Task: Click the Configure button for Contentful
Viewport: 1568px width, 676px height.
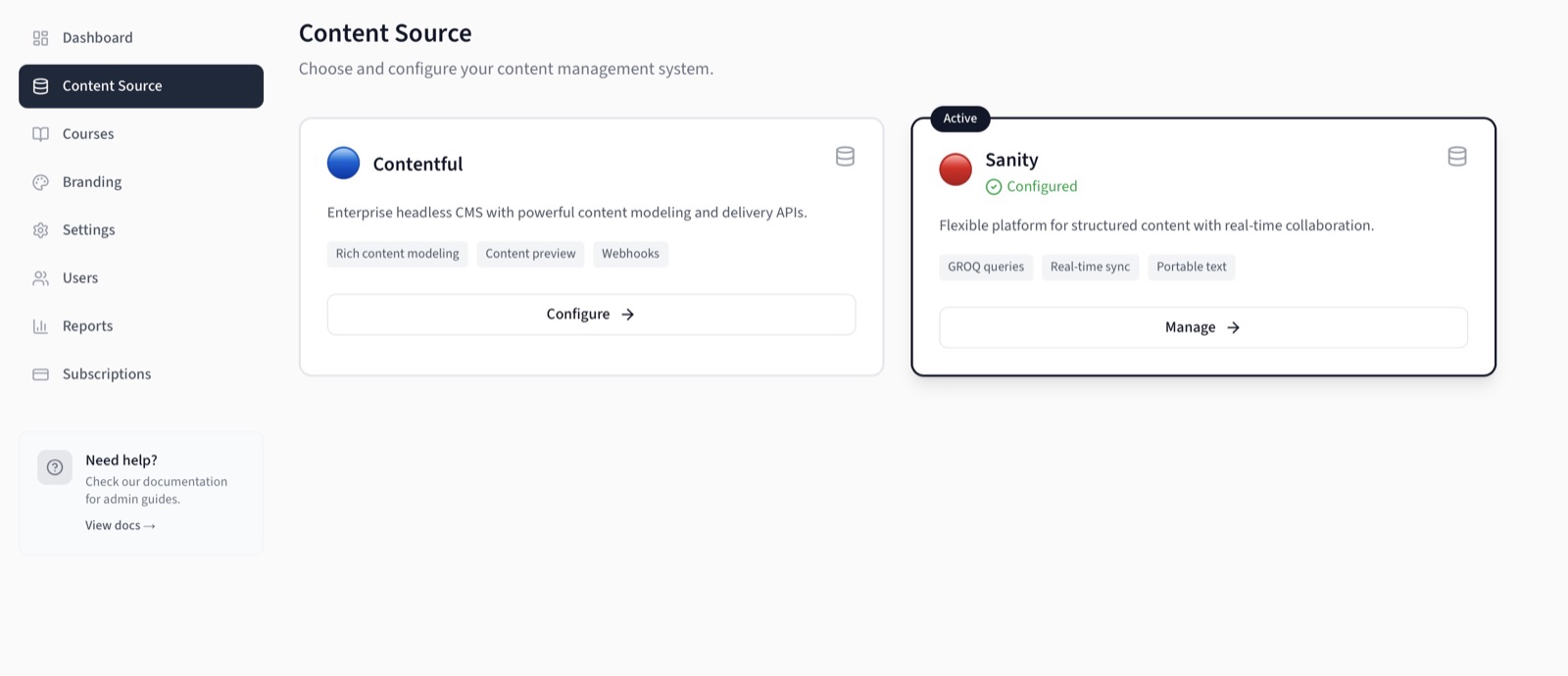Action: click(590, 314)
